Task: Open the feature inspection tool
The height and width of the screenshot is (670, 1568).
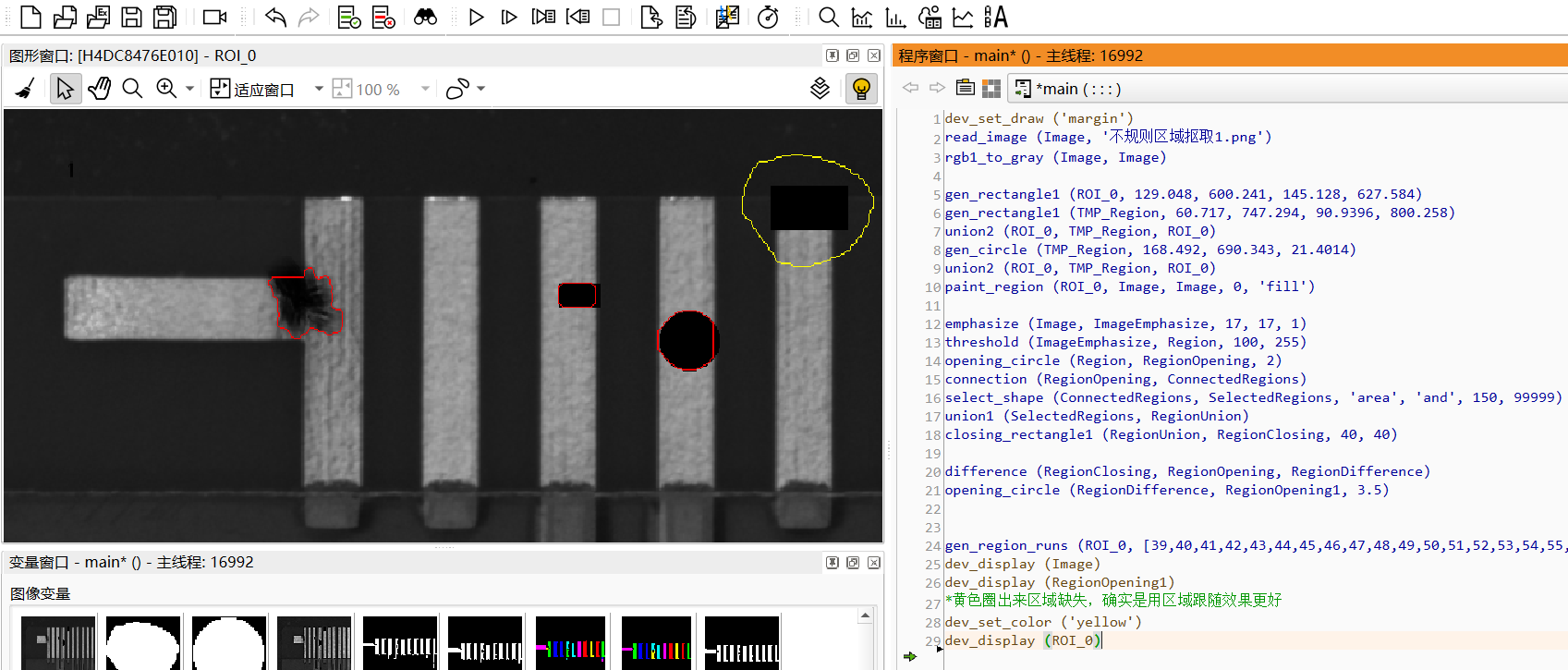Action: pos(930,17)
